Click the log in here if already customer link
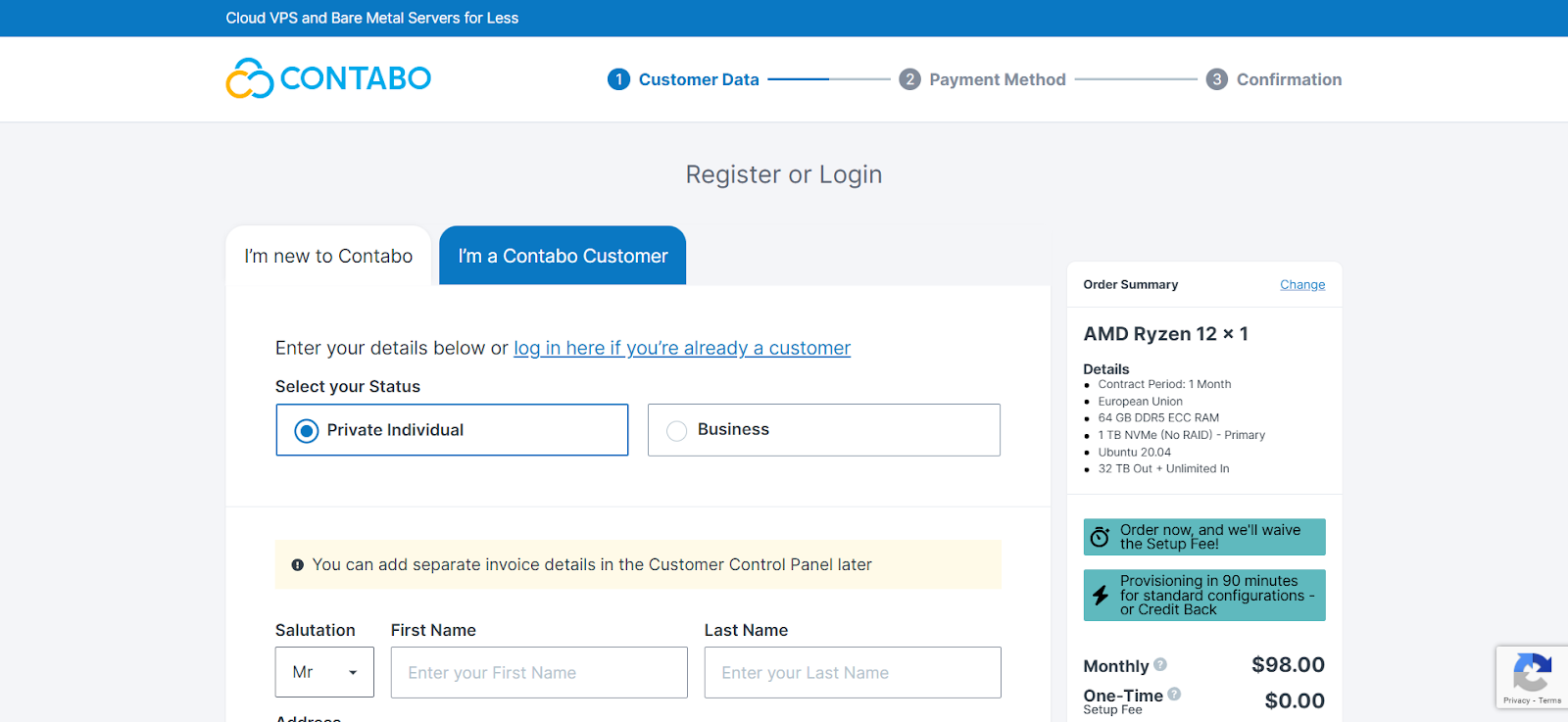This screenshot has height=722, width=1568. pos(682,348)
